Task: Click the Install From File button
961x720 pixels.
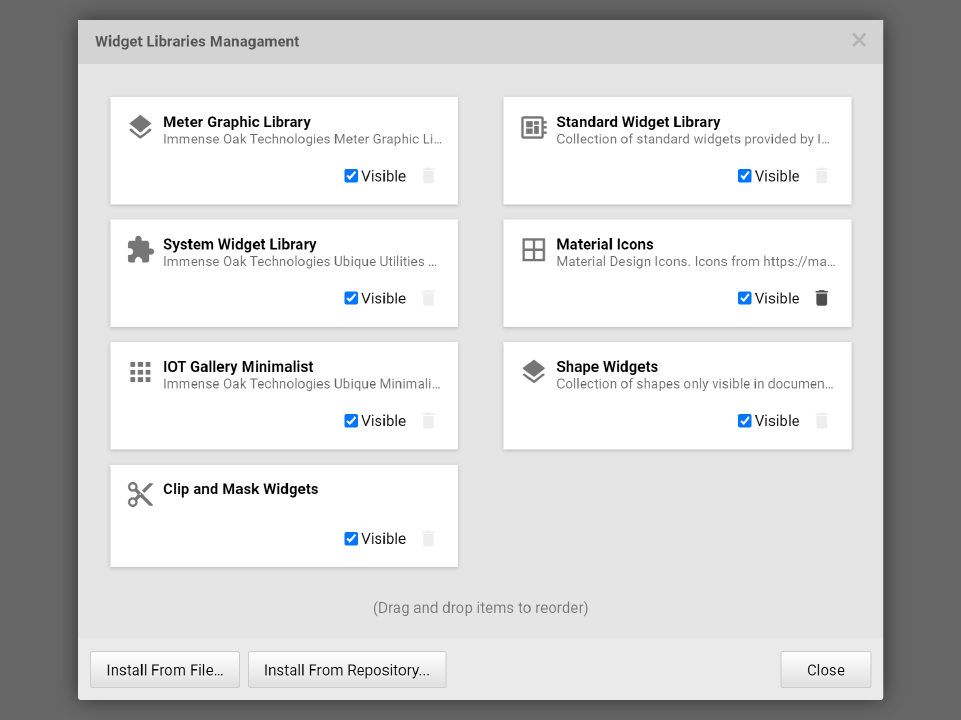Action: pos(164,669)
